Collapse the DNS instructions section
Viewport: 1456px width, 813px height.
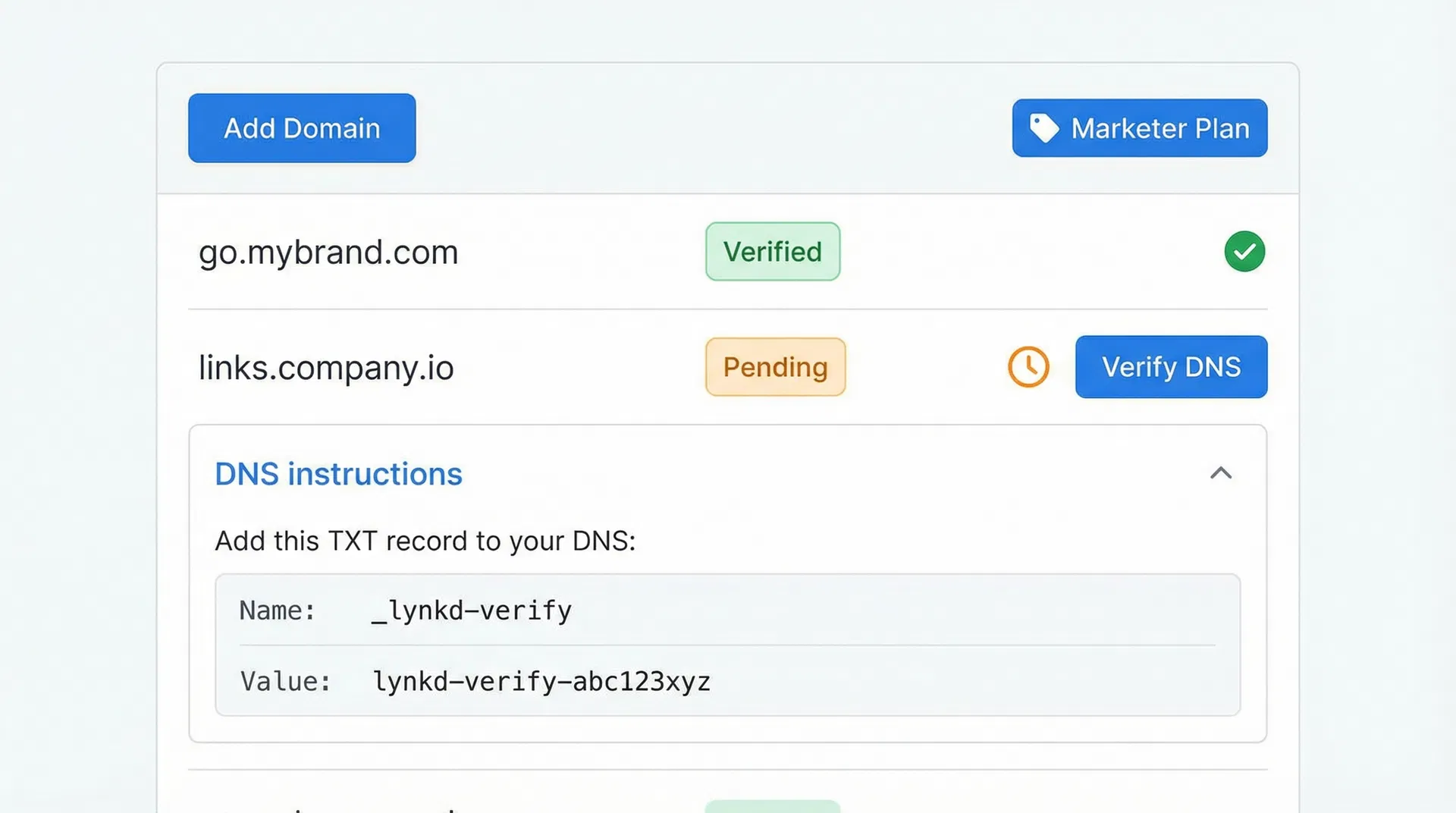coord(1221,473)
